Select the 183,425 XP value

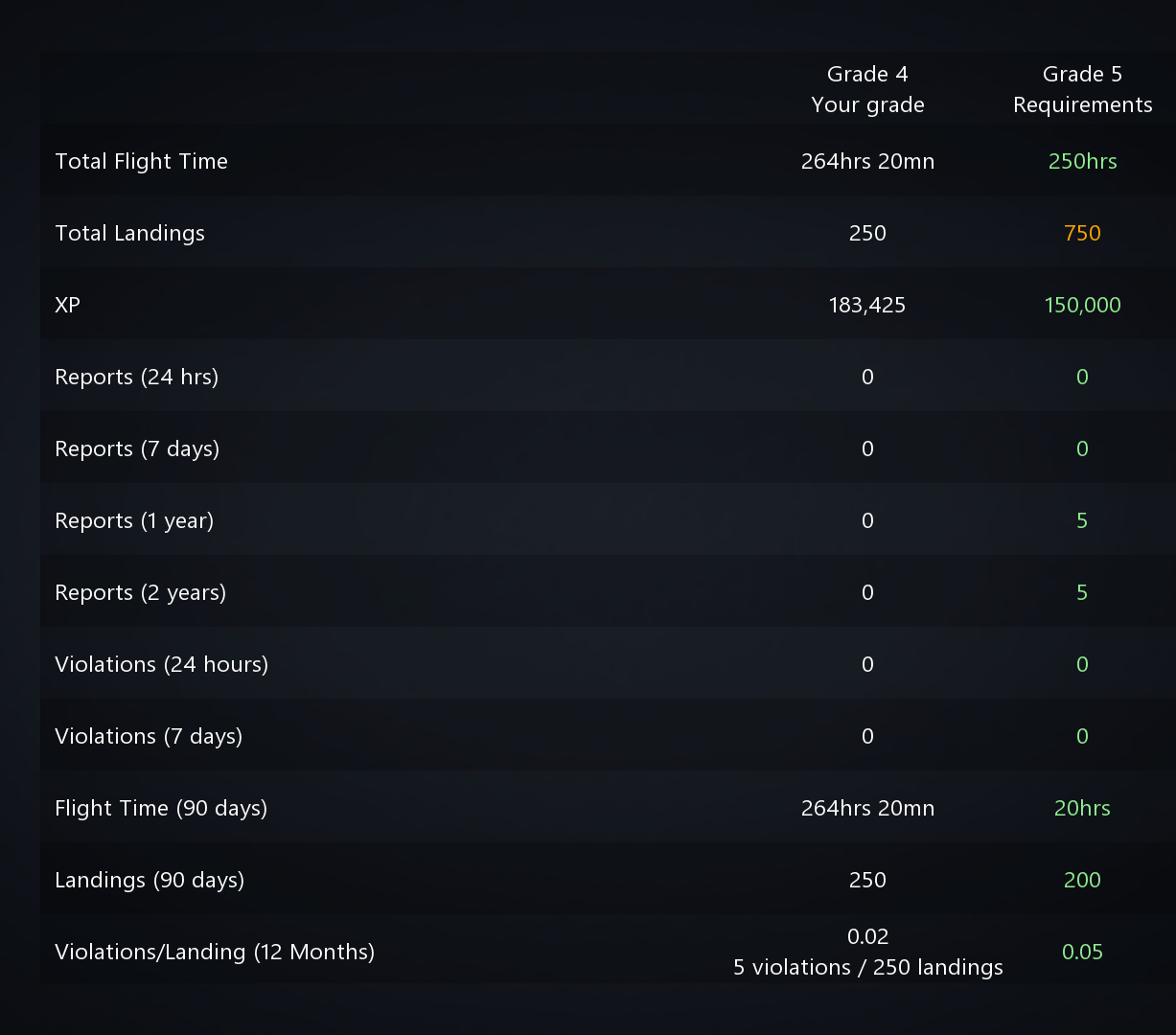(867, 305)
